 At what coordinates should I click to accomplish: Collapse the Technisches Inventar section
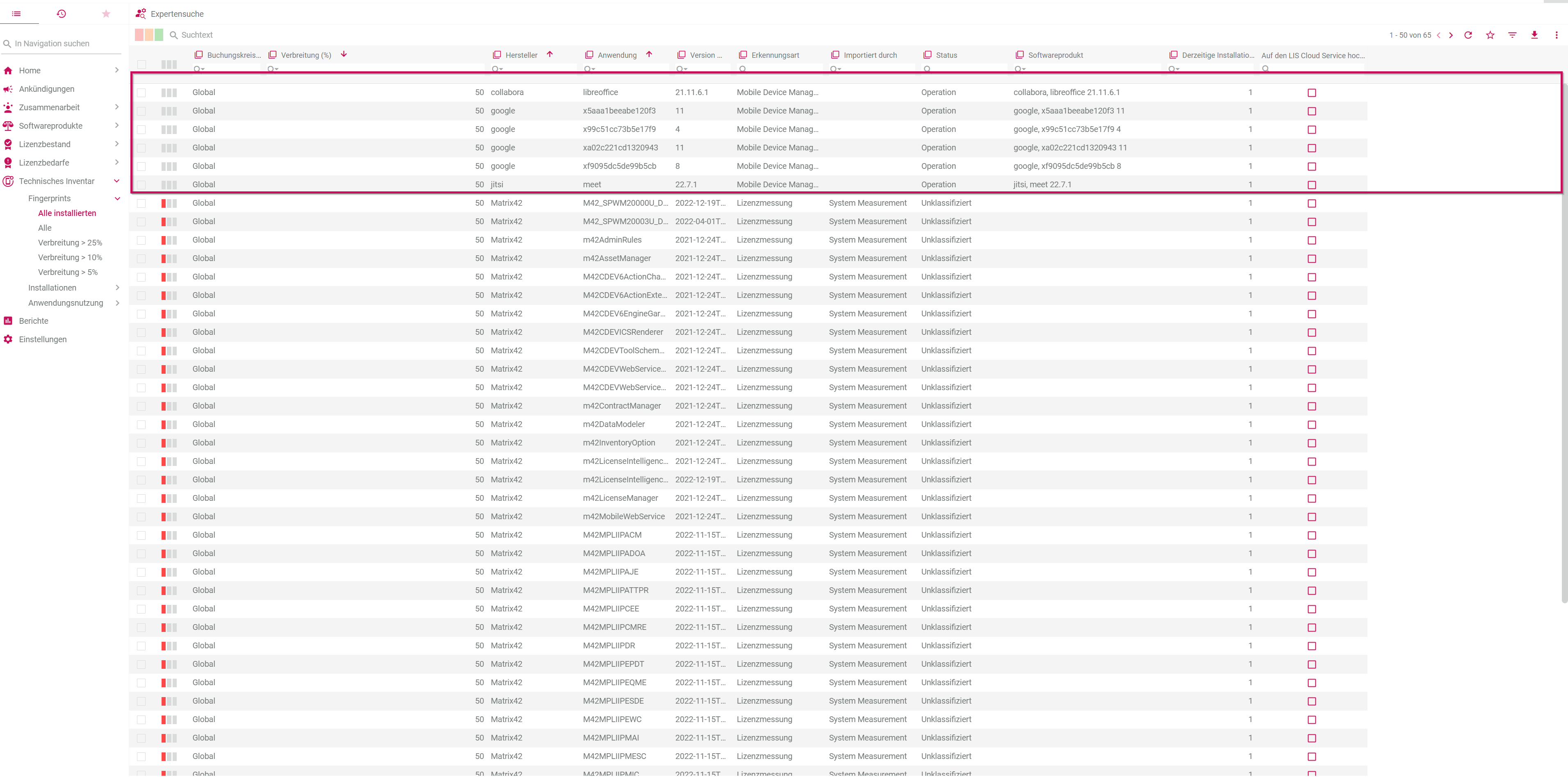tap(117, 181)
